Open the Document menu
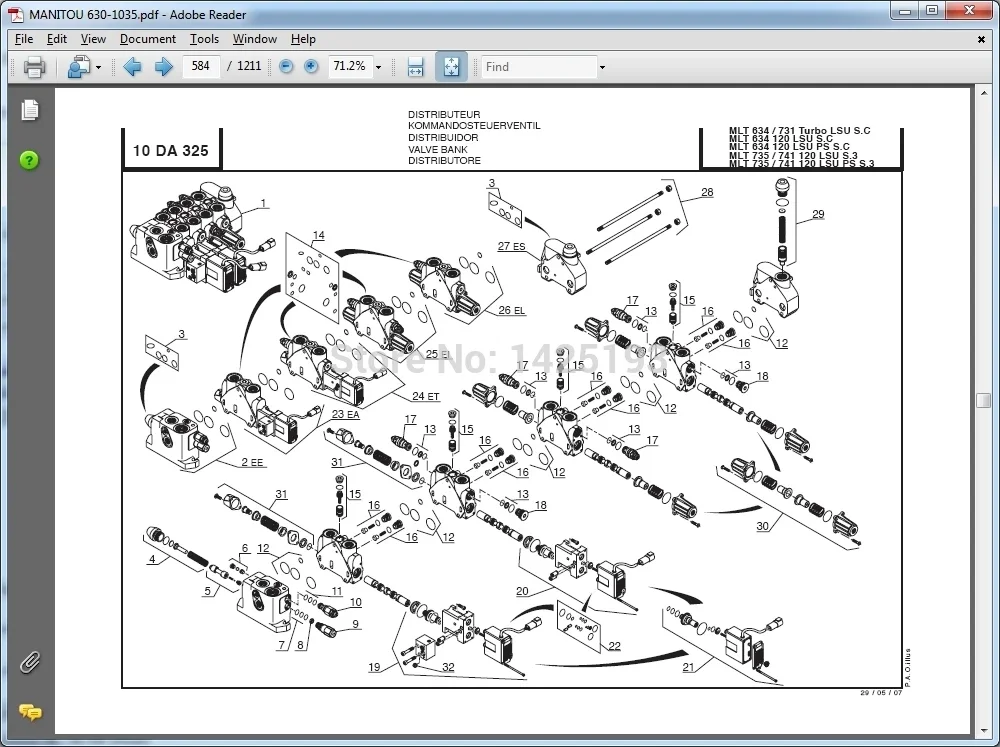The image size is (1000, 747). [147, 39]
